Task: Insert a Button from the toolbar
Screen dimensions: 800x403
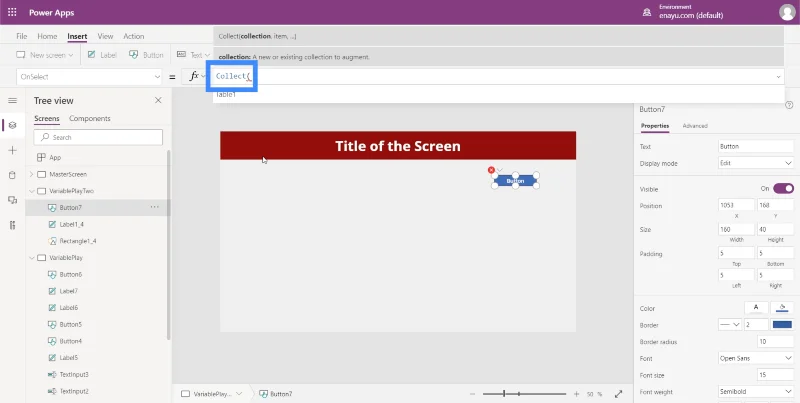Action: click(146, 55)
